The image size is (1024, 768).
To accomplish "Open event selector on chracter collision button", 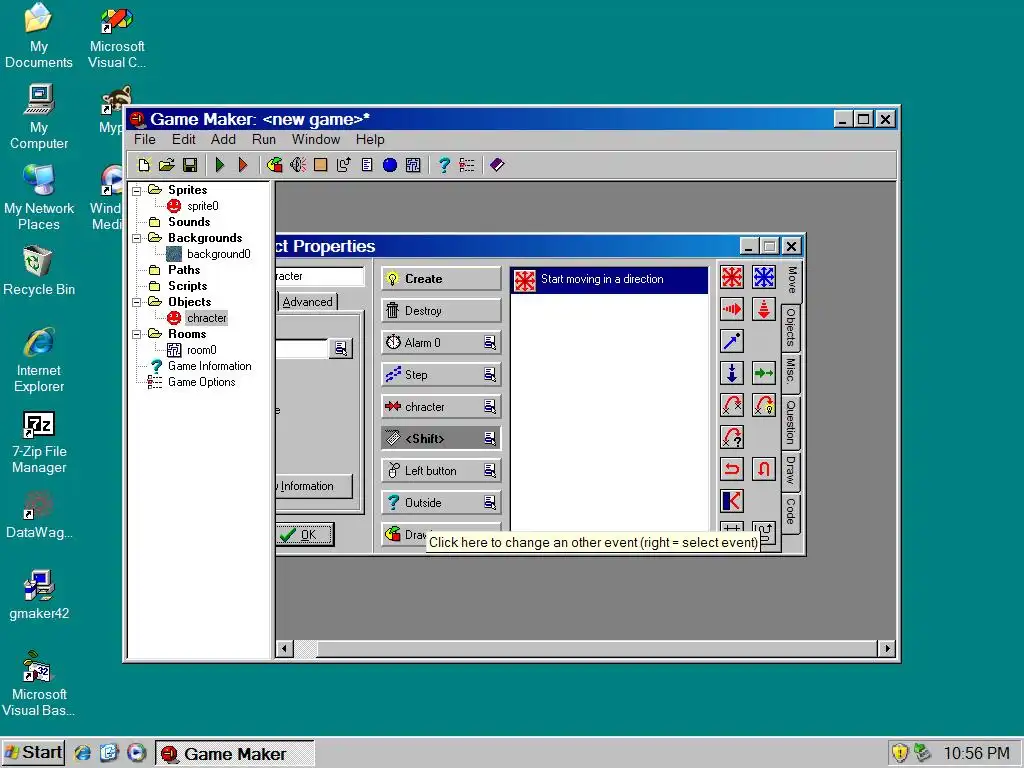I will (x=490, y=407).
